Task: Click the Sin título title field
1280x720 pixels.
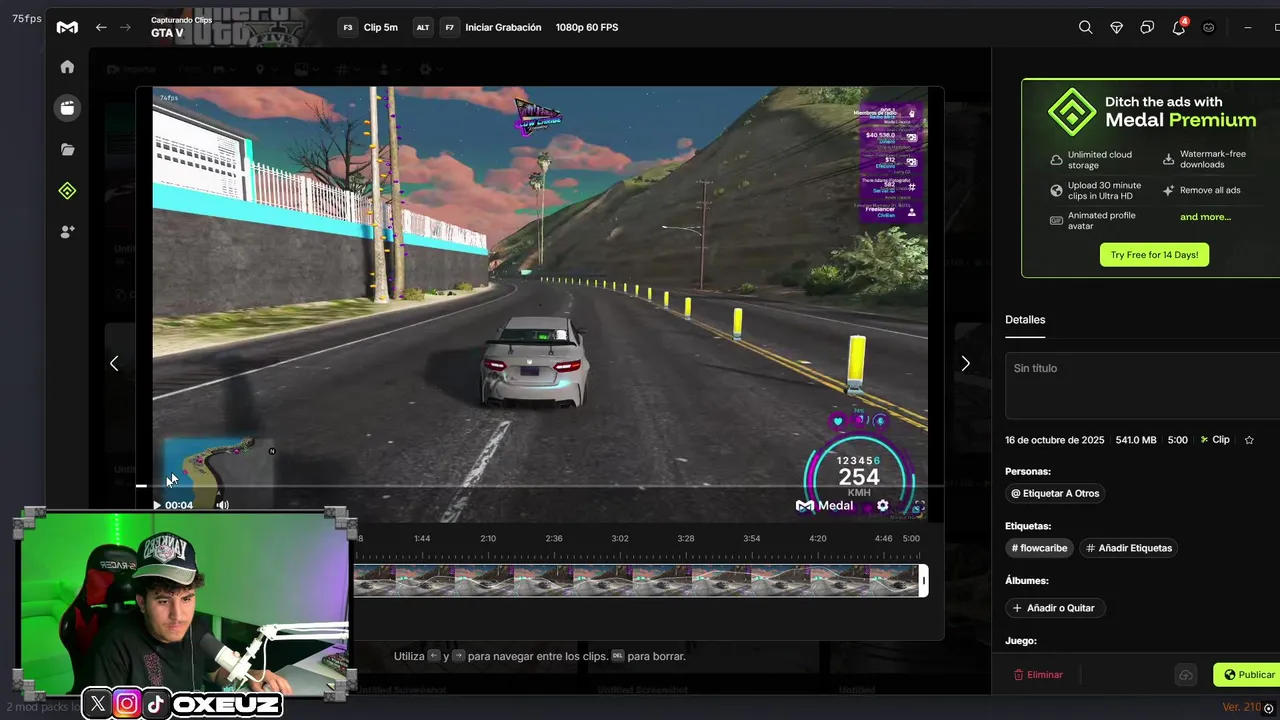Action: click(x=1142, y=385)
